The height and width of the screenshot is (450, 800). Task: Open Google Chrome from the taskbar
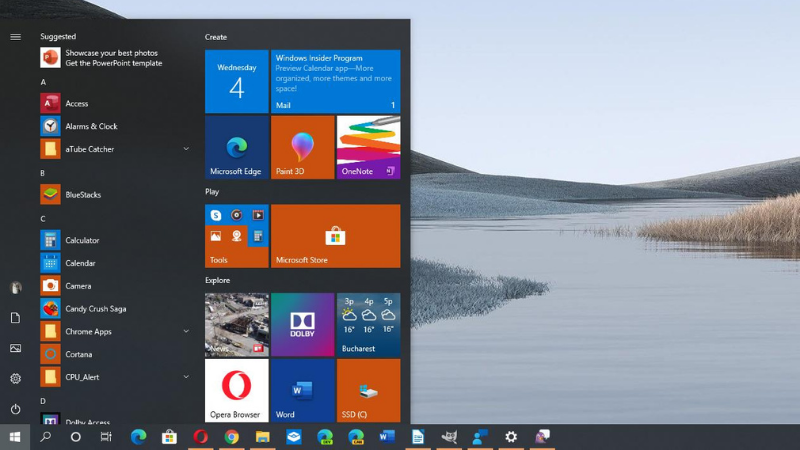point(232,437)
